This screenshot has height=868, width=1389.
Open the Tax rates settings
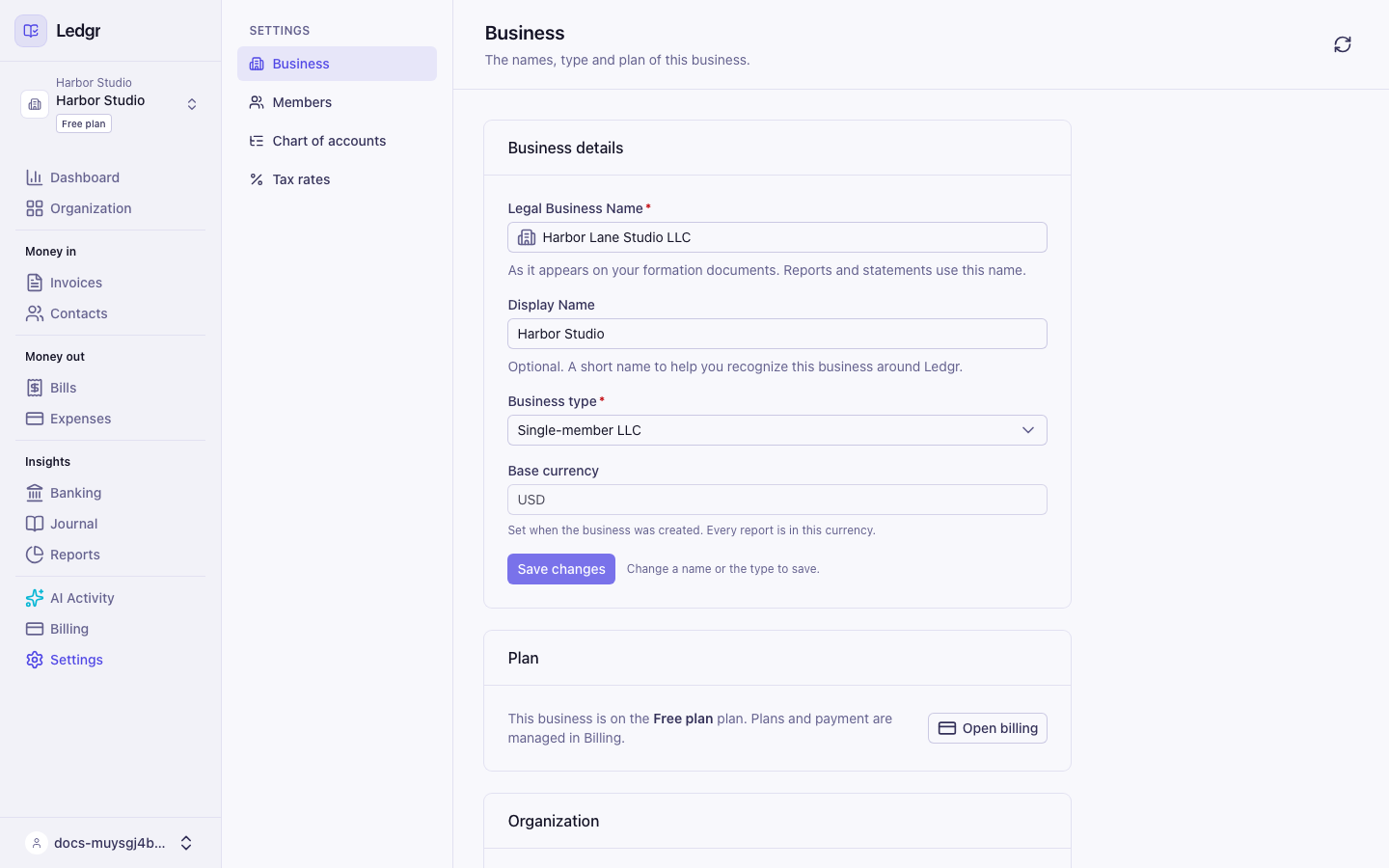click(337, 179)
